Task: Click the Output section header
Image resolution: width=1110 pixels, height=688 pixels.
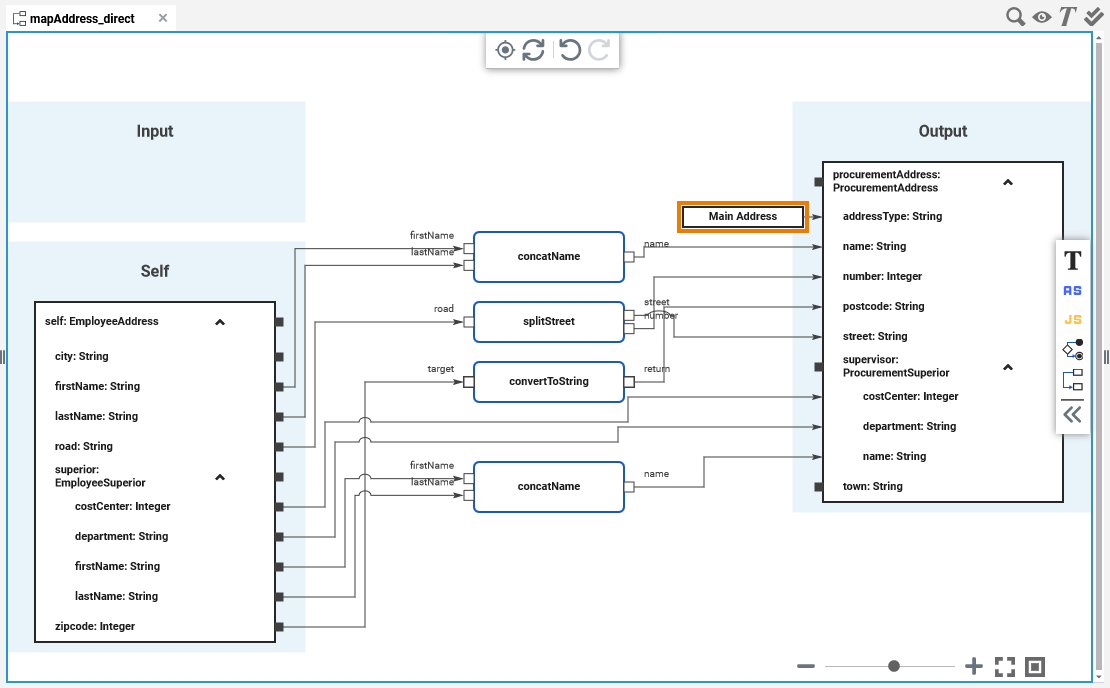Action: [x=942, y=131]
